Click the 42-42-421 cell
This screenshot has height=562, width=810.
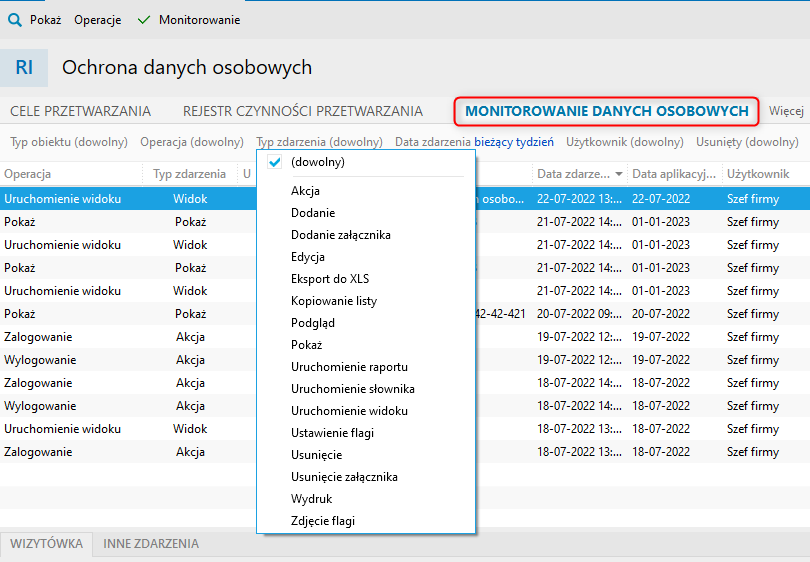click(500, 314)
